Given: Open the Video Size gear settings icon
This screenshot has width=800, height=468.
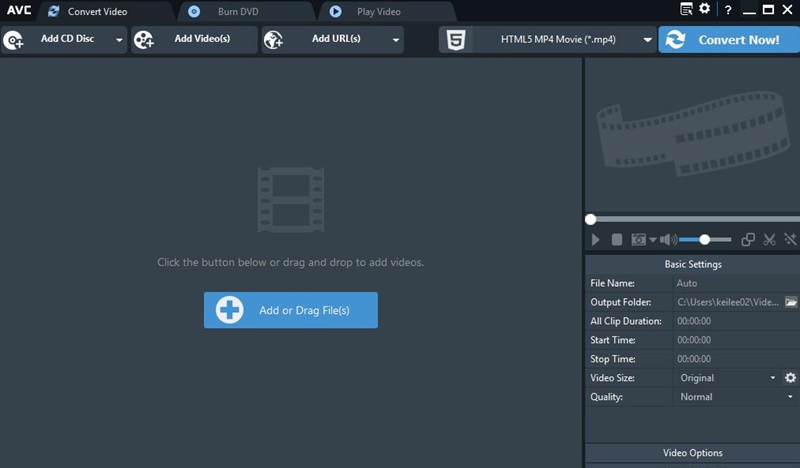Looking at the screenshot, I should (x=790, y=378).
